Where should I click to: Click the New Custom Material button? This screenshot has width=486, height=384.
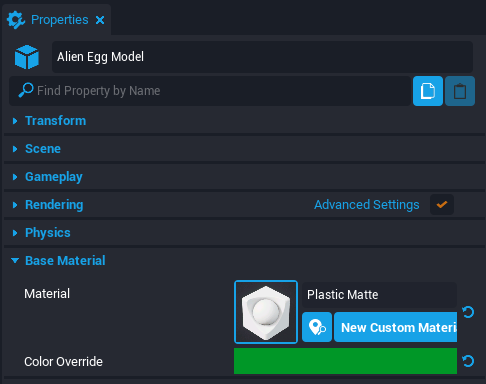(x=395, y=327)
